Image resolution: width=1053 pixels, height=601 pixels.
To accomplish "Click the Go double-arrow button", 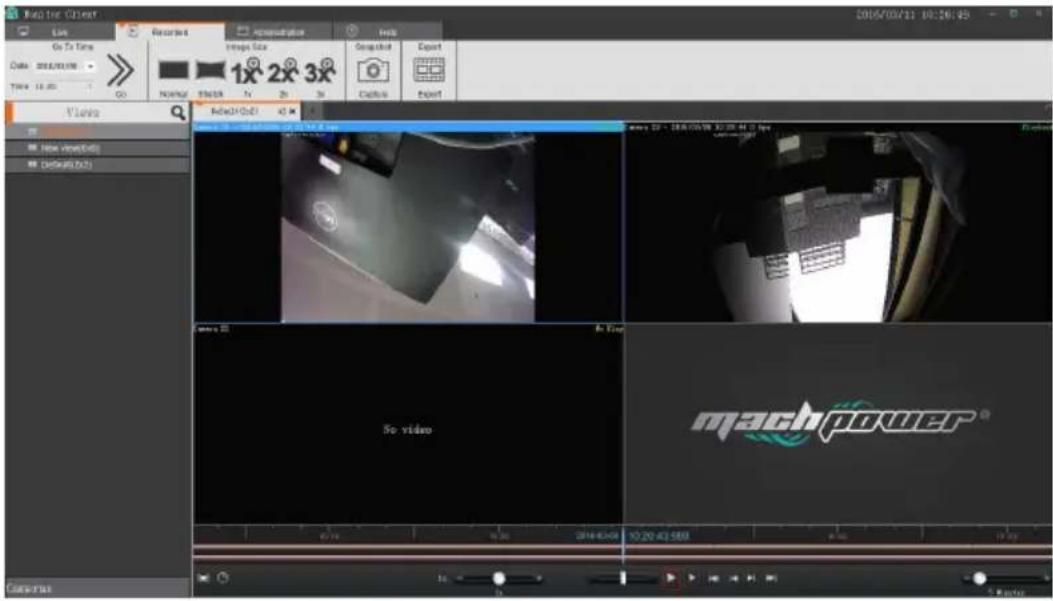I will point(120,70).
